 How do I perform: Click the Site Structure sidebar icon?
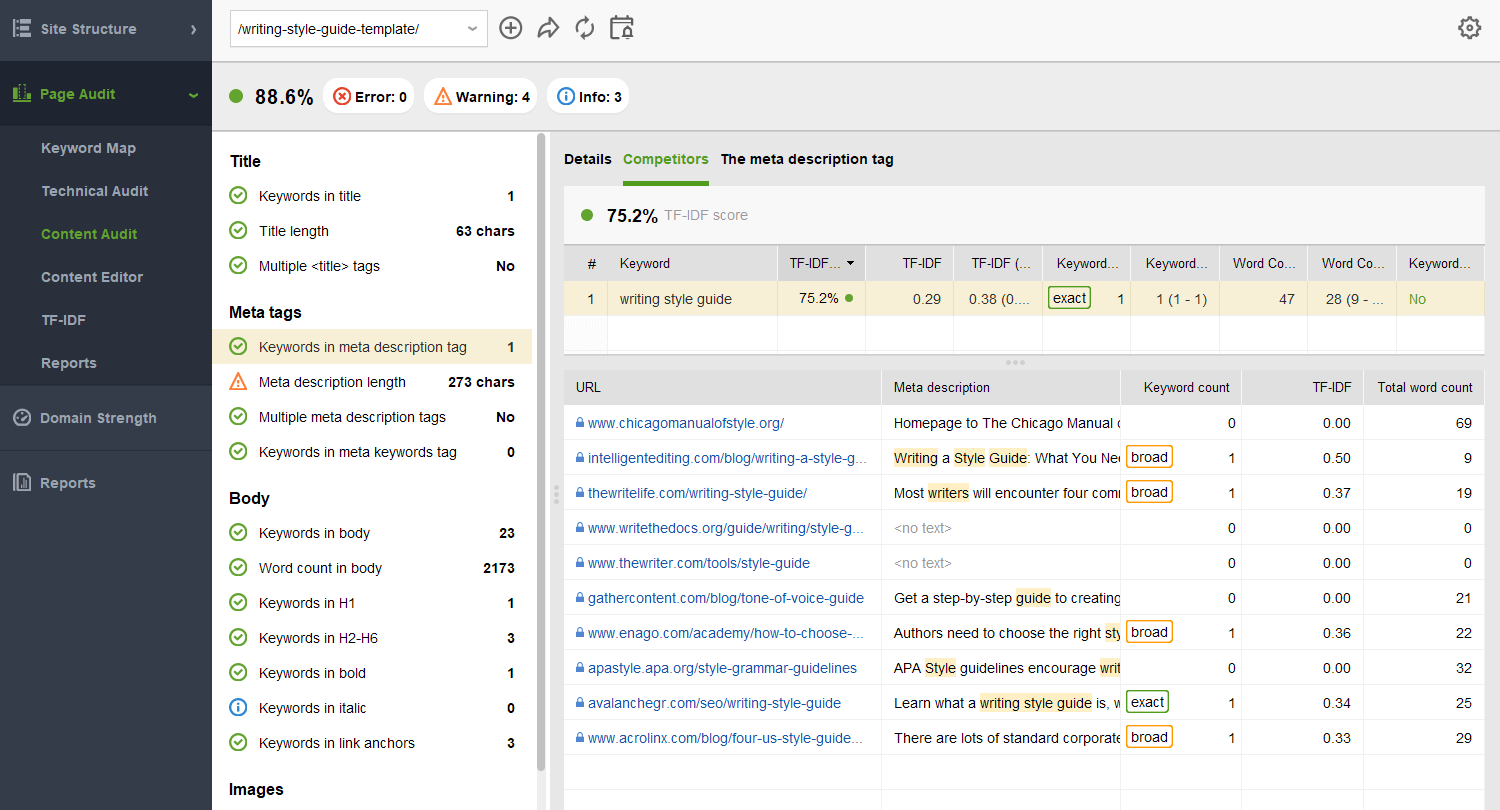(x=22, y=28)
